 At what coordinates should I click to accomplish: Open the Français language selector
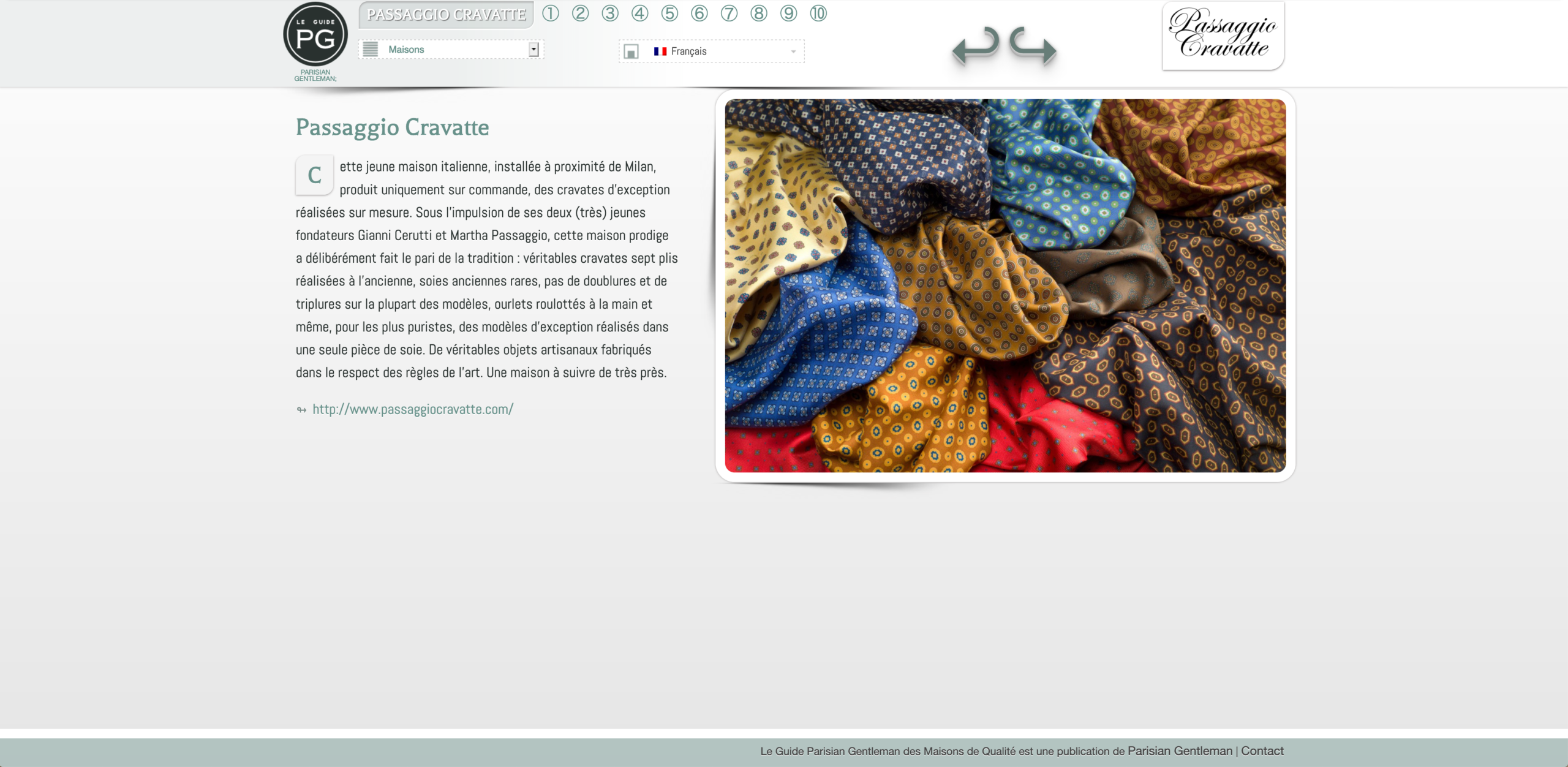[712, 51]
